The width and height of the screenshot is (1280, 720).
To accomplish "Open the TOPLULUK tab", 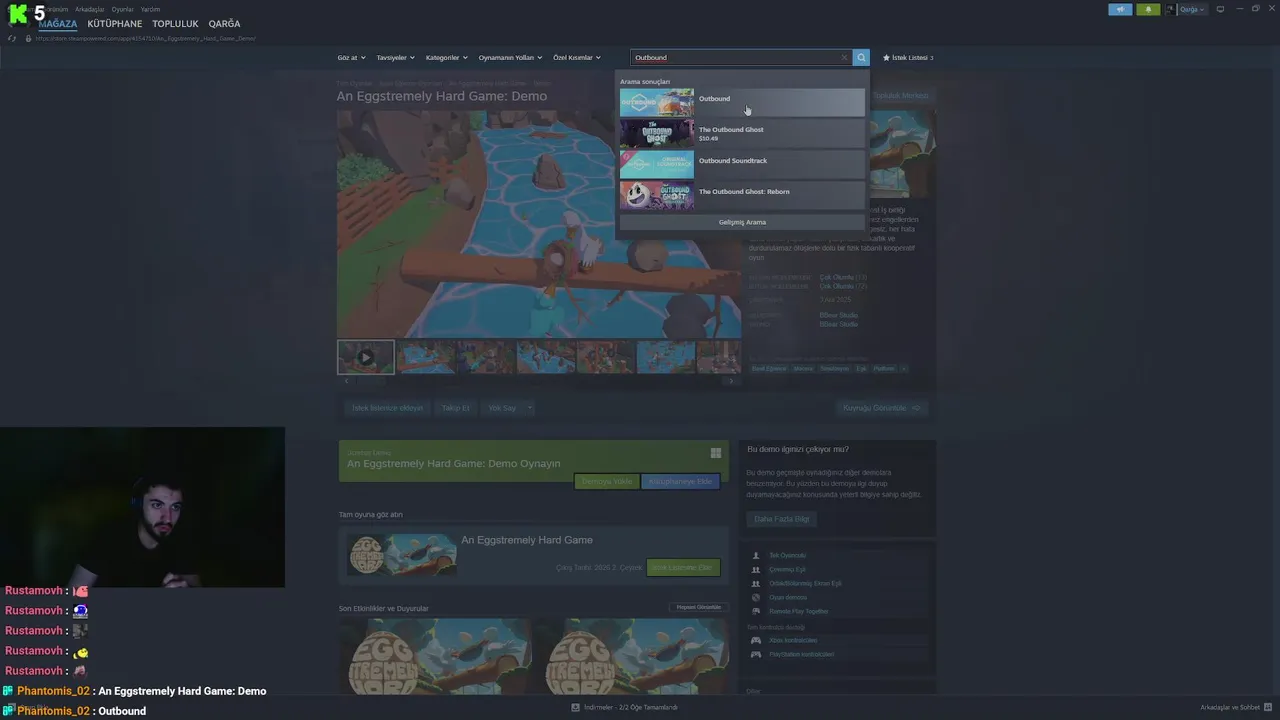I will click(x=175, y=24).
